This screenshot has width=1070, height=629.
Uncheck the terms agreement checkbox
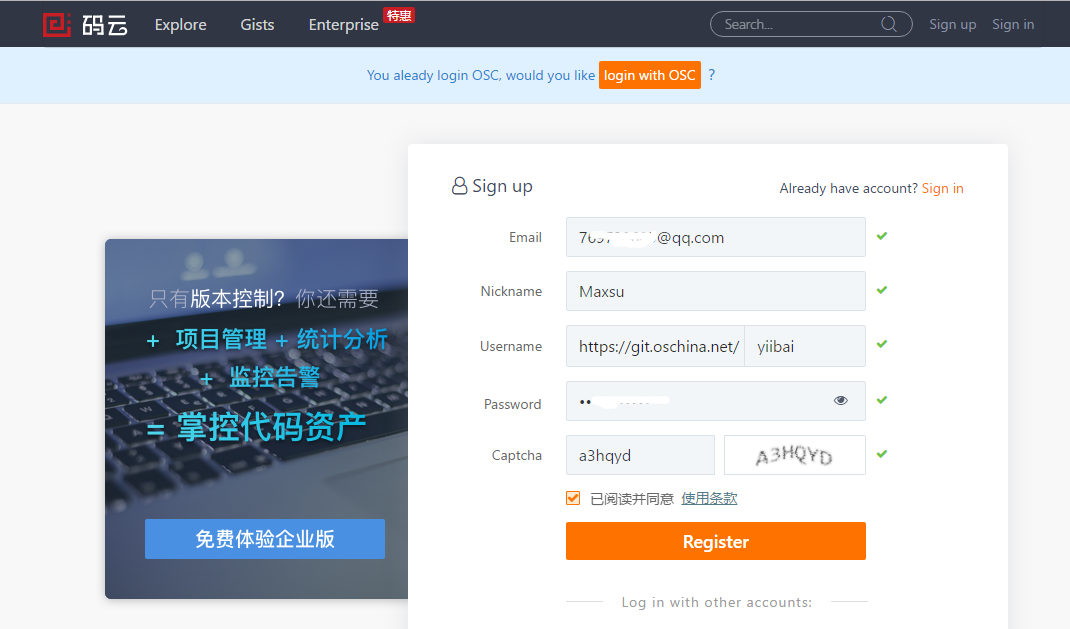(573, 498)
